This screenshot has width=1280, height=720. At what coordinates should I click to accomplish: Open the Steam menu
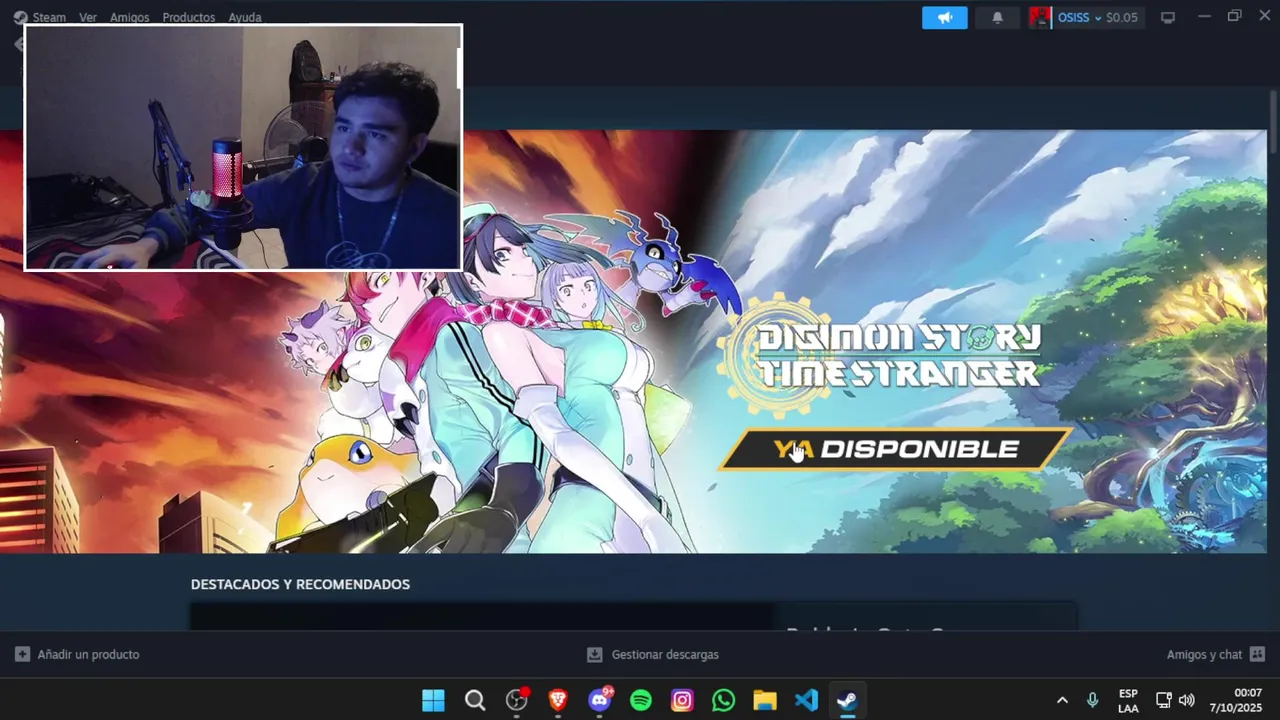click(x=49, y=17)
